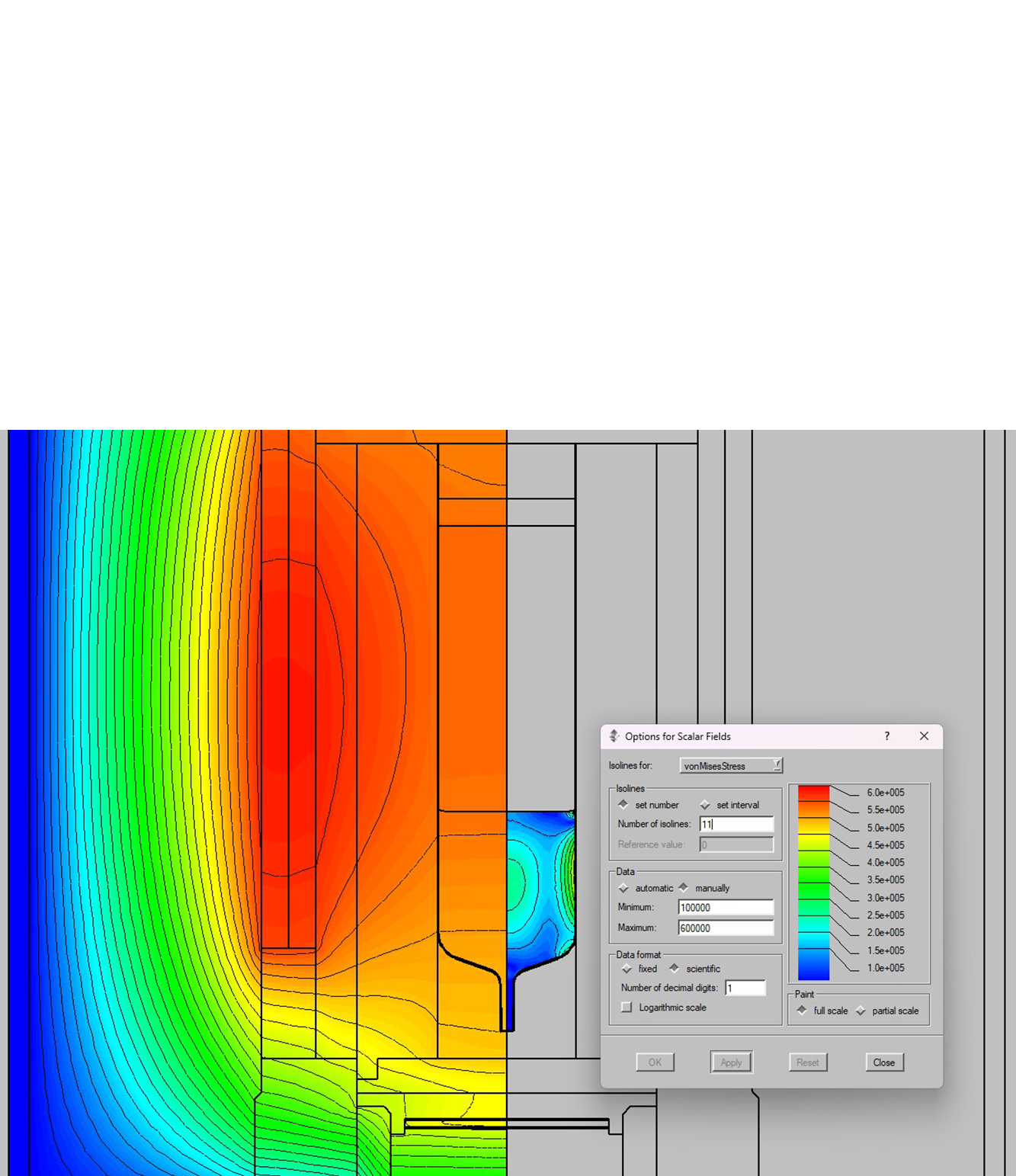
Task: Click the Number of isolines field
Action: point(736,824)
